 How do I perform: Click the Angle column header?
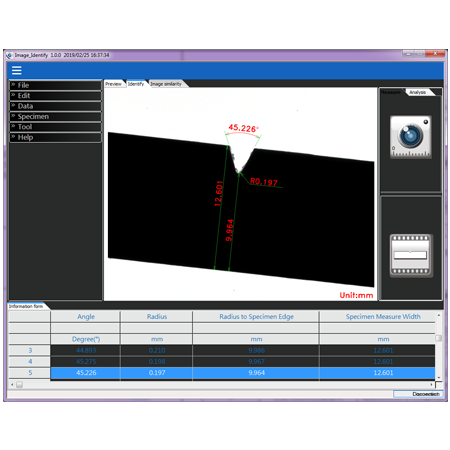point(86,317)
